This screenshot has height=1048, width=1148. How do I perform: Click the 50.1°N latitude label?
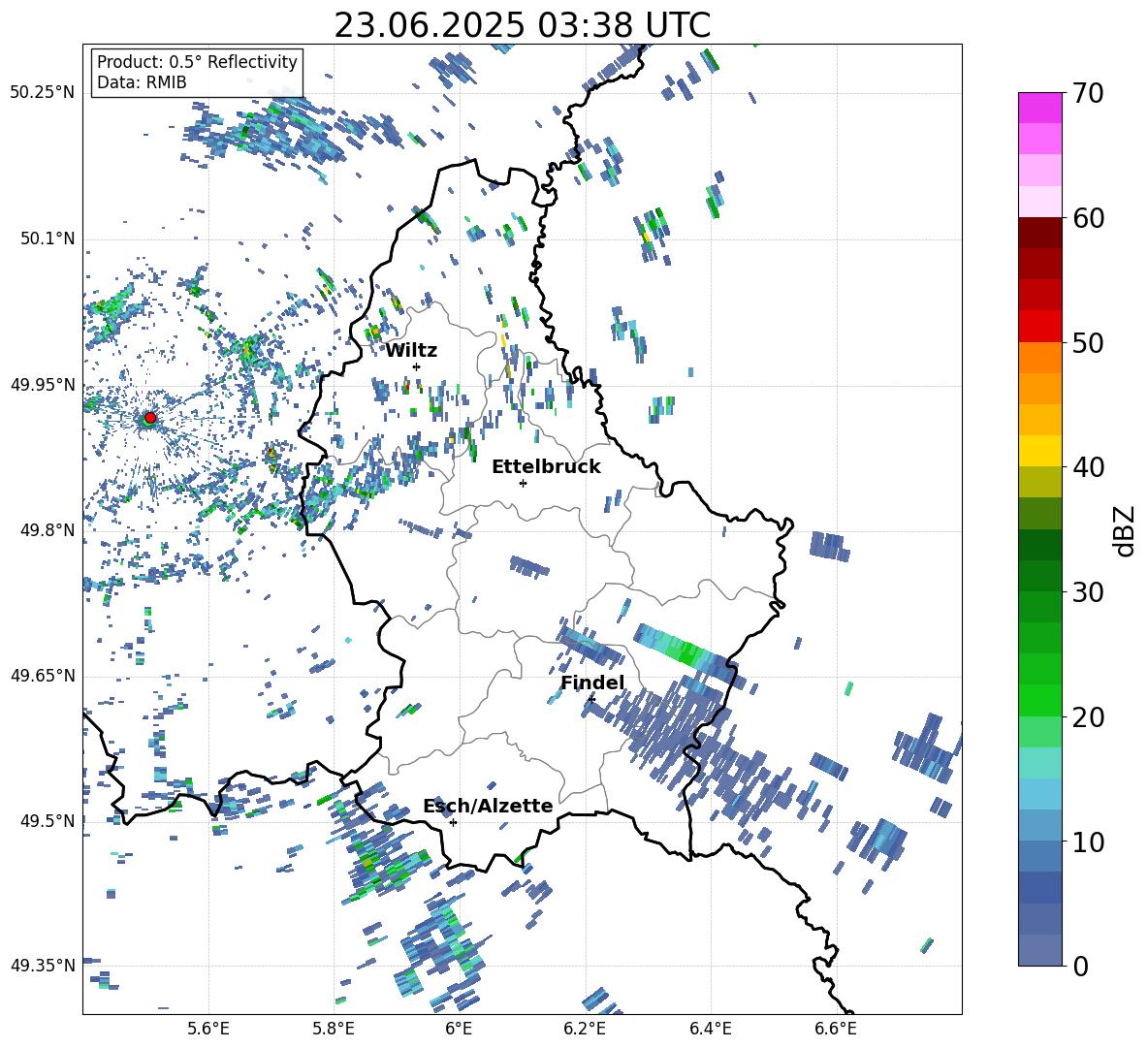tap(48, 238)
